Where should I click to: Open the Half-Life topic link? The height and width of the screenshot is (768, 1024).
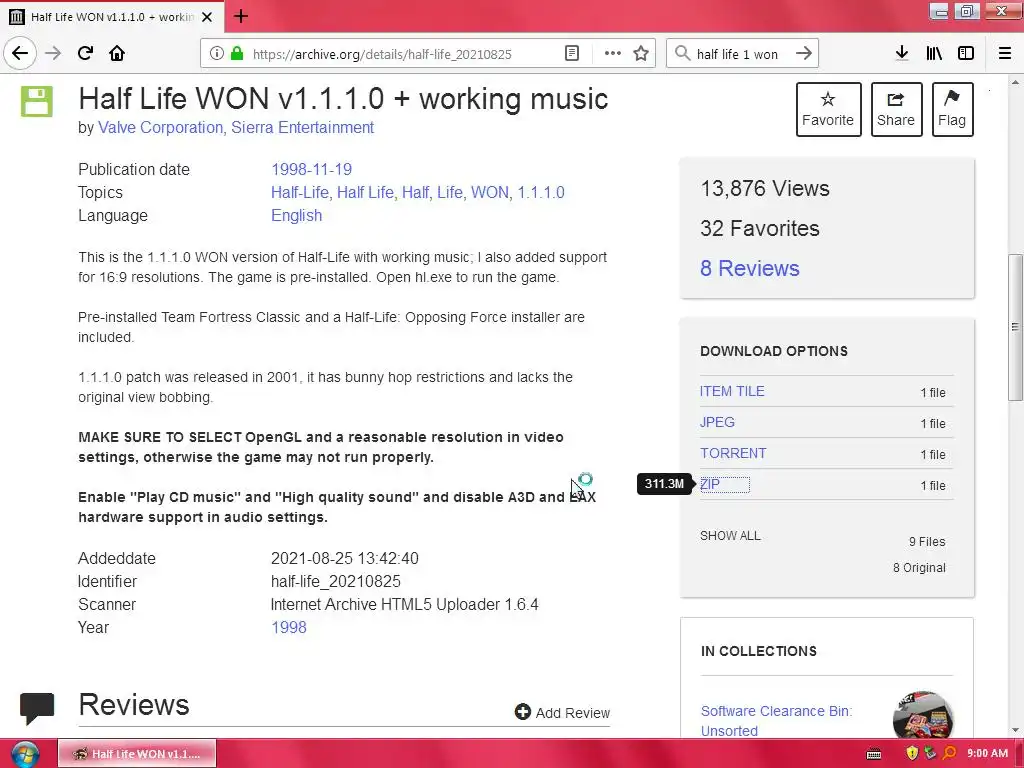(x=300, y=192)
